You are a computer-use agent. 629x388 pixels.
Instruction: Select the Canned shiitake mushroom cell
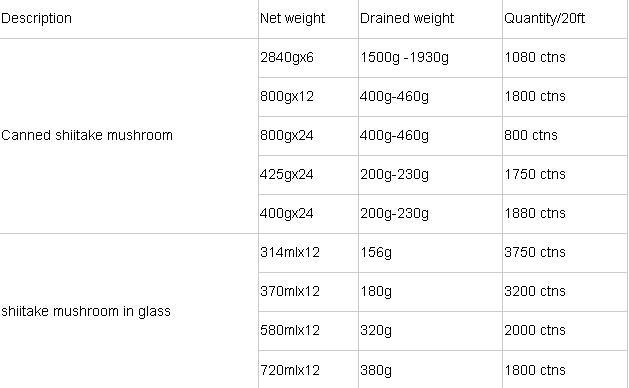tap(129, 136)
